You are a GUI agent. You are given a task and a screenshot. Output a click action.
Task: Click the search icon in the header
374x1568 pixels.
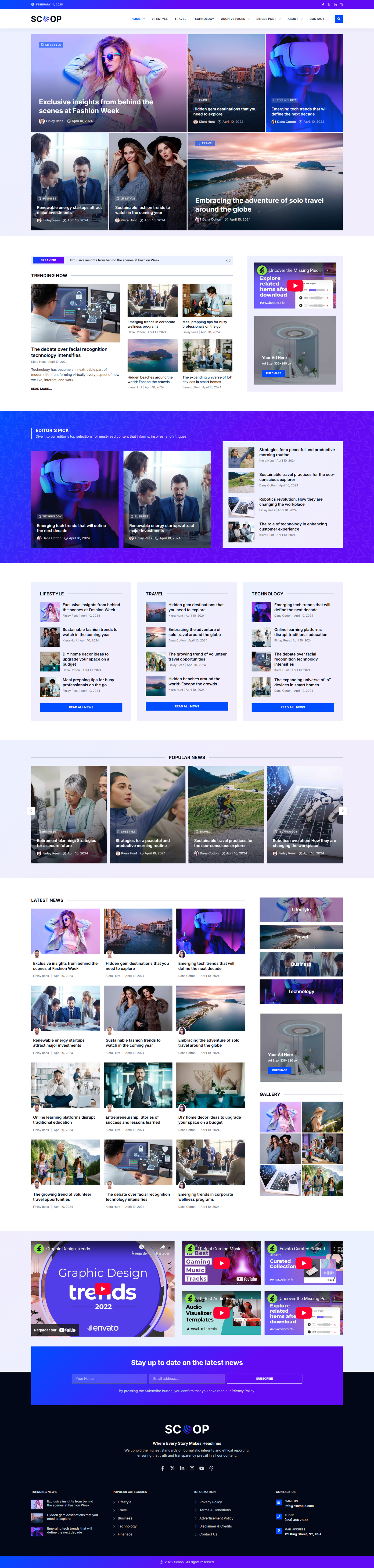tap(339, 19)
